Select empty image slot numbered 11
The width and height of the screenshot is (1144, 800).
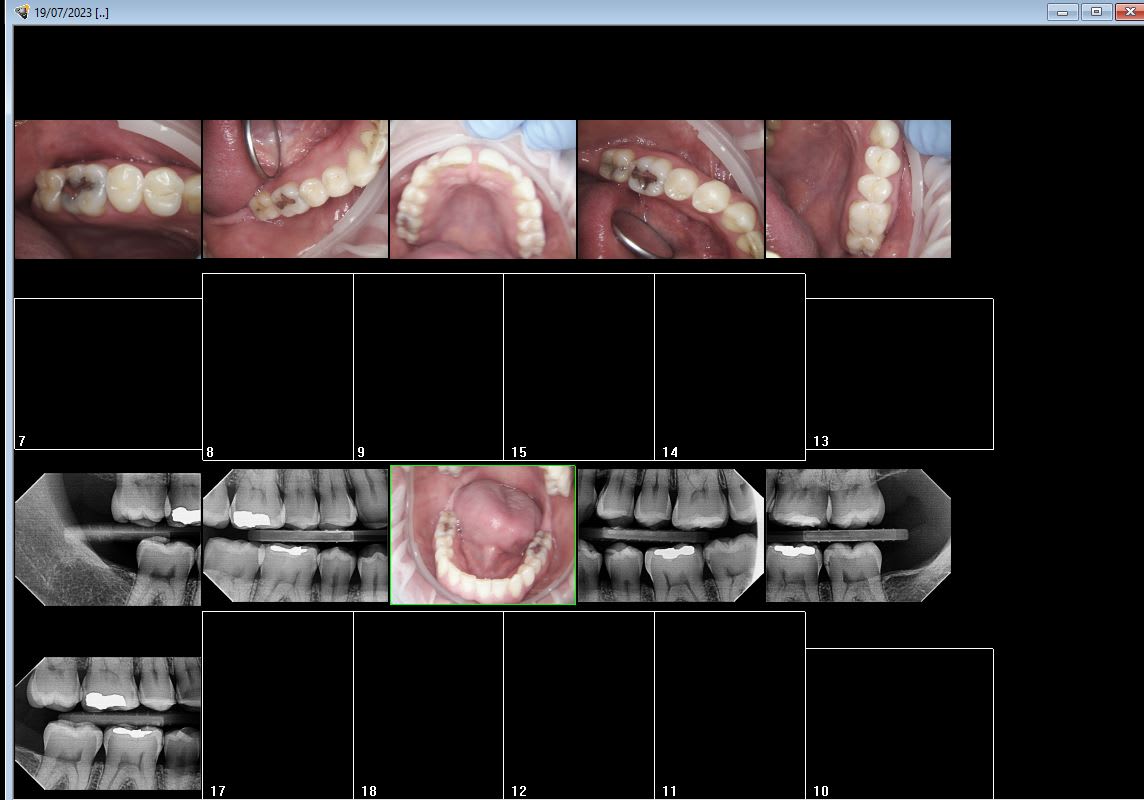tap(730, 704)
